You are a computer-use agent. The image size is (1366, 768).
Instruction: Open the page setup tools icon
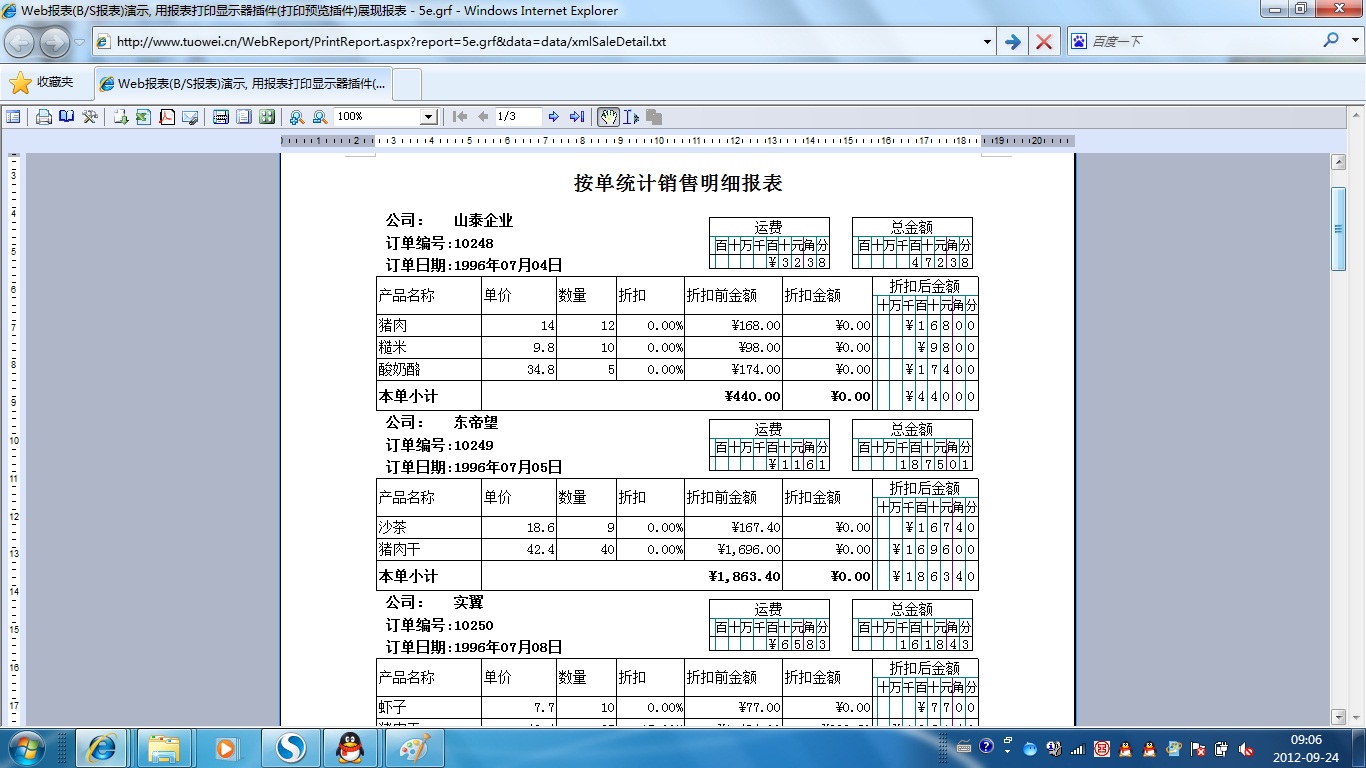pyautogui.click(x=90, y=117)
